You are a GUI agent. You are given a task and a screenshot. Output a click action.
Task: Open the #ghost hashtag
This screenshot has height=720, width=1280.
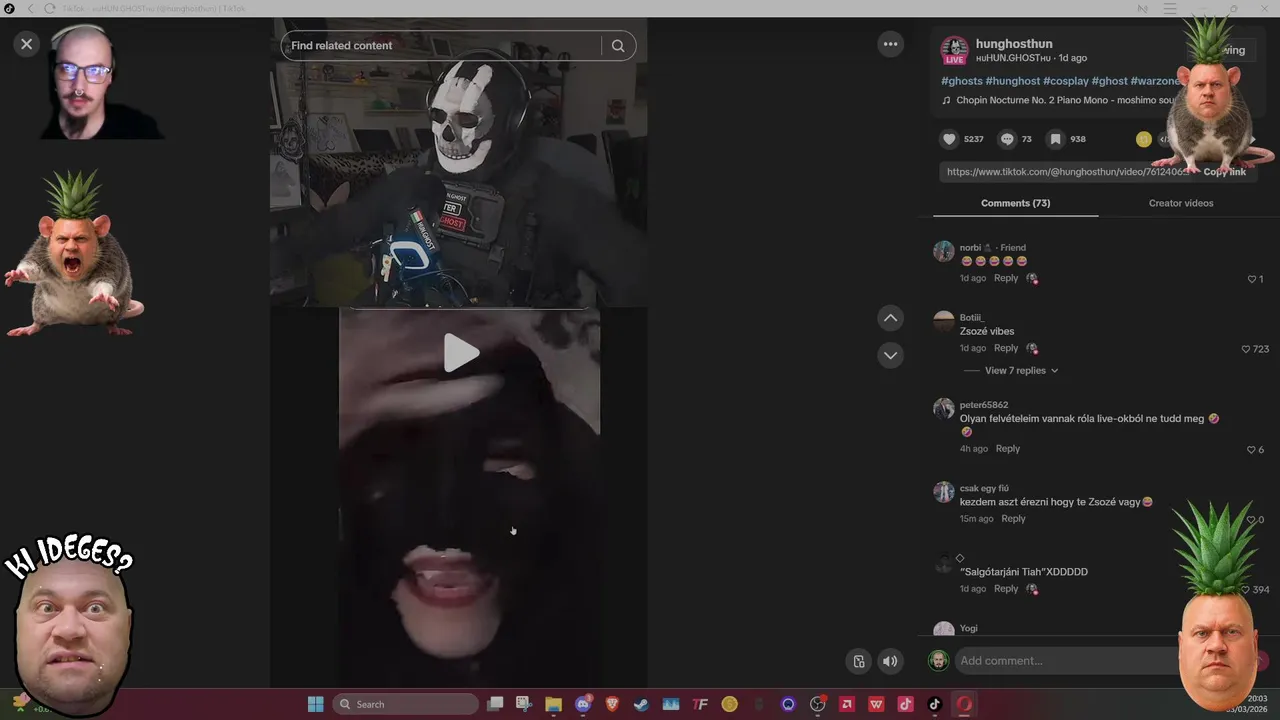pos(1109,81)
